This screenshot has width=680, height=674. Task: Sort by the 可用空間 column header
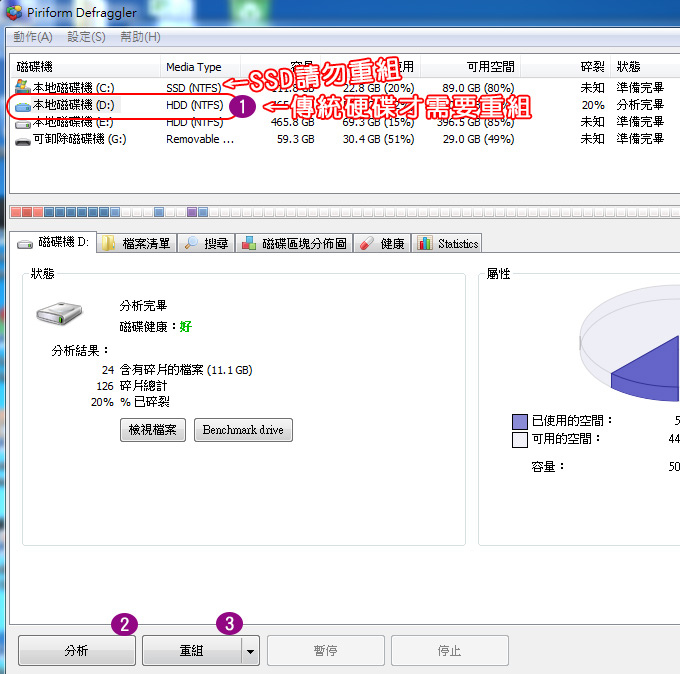[x=471, y=66]
